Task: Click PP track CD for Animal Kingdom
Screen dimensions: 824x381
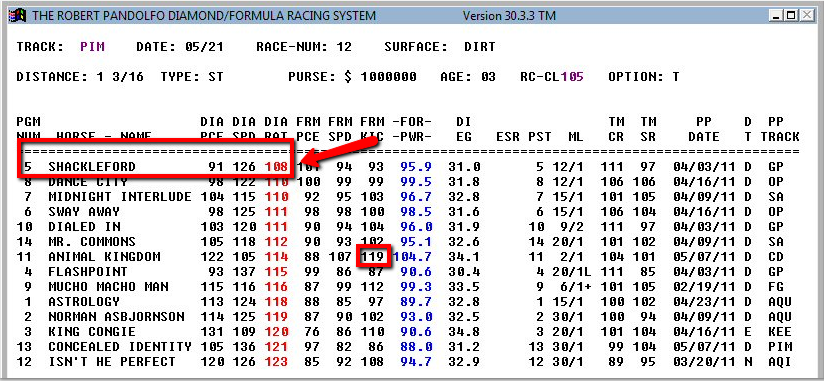Action: coord(776,257)
